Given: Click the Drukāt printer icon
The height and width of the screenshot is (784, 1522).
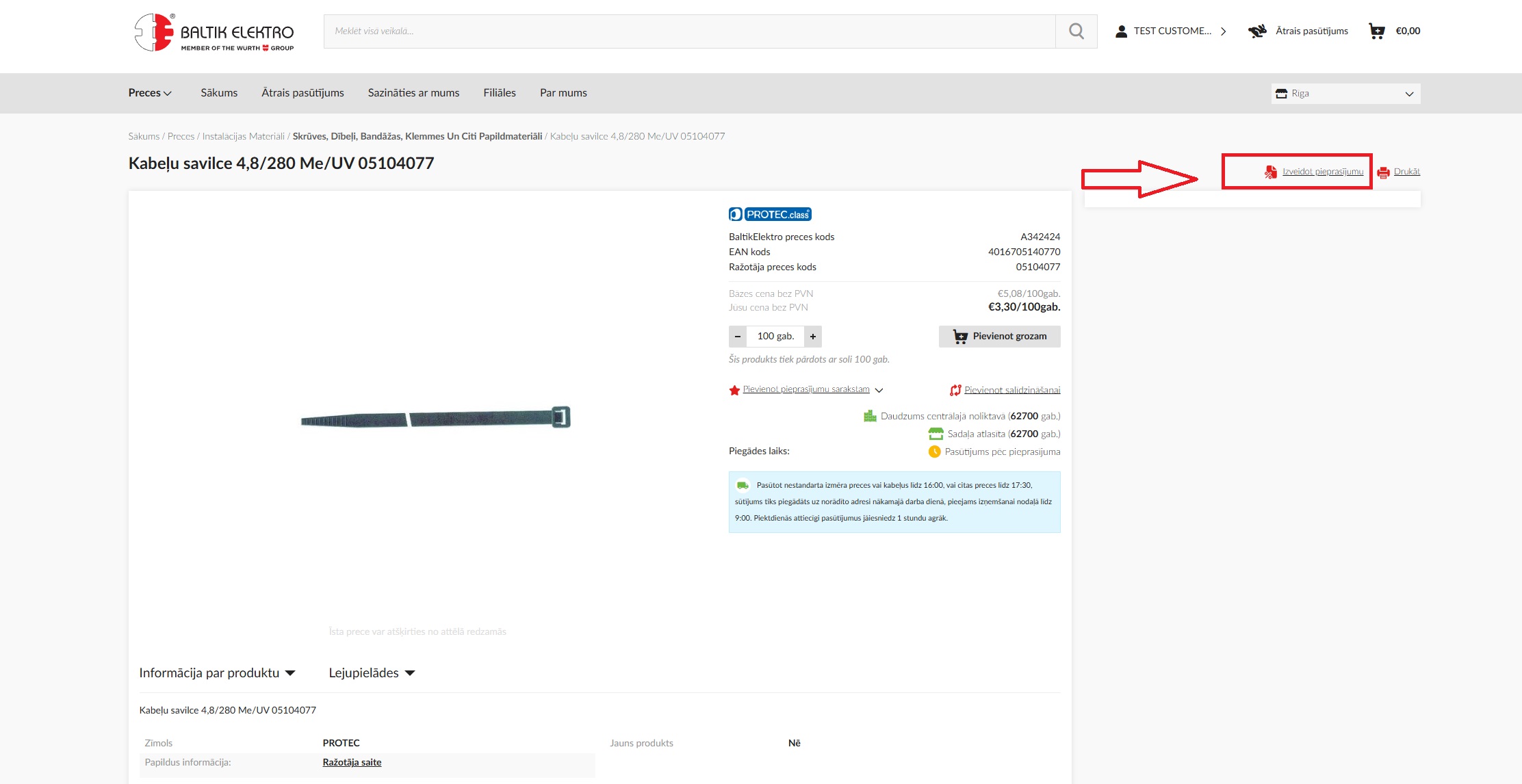Looking at the screenshot, I should 1383,172.
